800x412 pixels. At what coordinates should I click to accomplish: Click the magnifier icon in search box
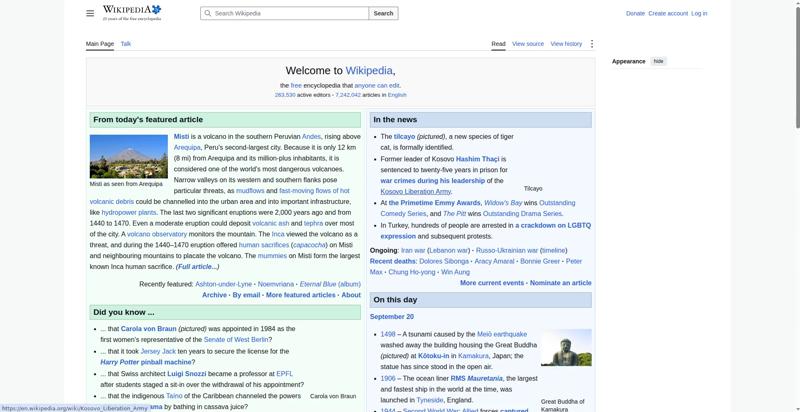[x=208, y=13]
